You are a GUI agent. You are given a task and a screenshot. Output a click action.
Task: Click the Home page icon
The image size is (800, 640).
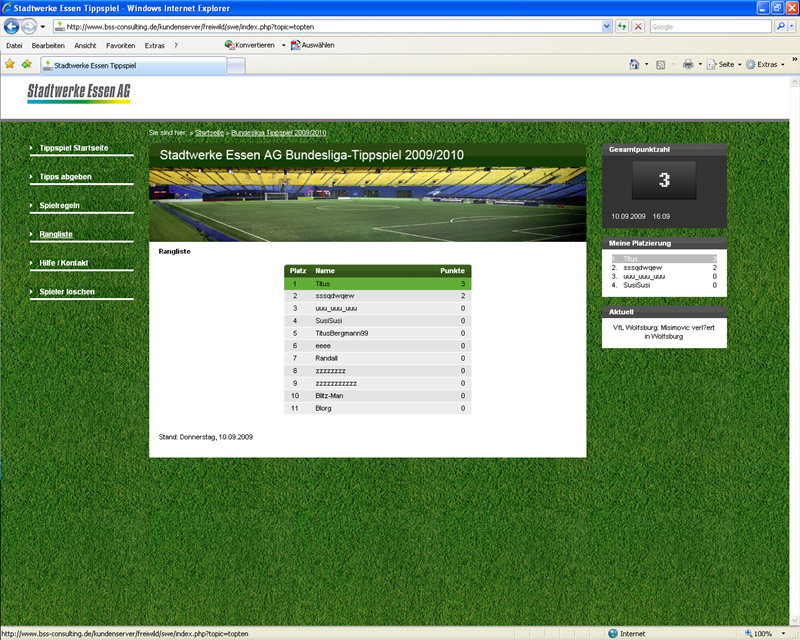pos(634,64)
